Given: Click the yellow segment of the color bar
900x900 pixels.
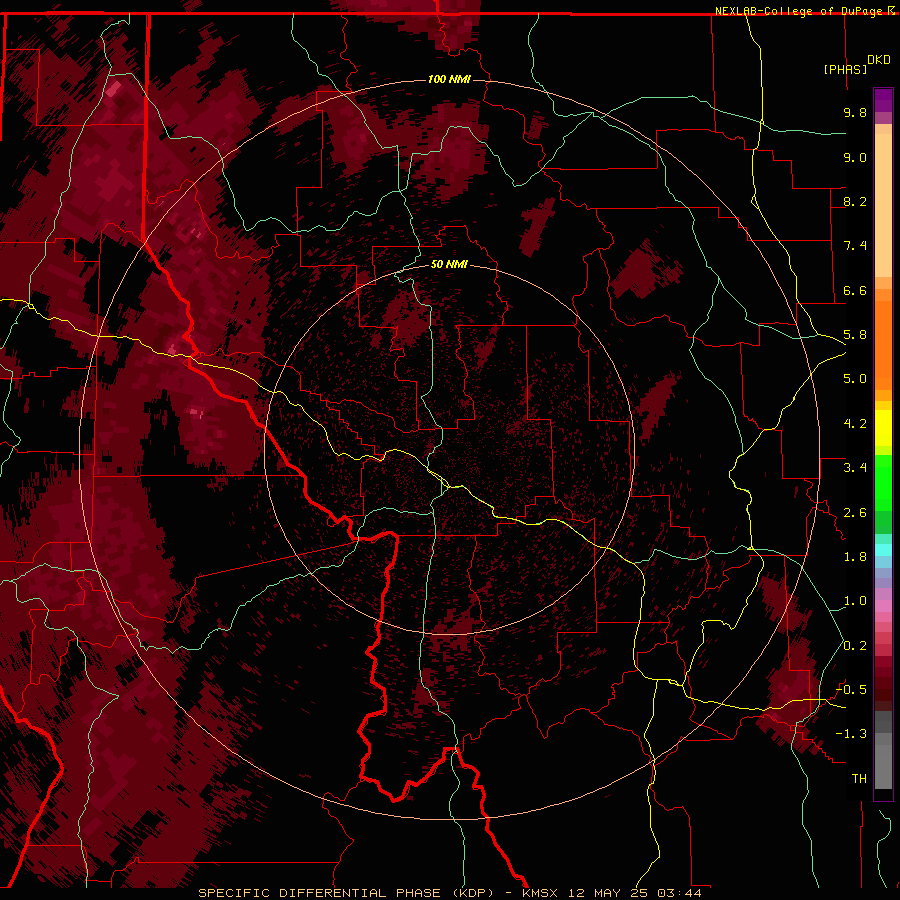Looking at the screenshot, I should coord(883,428).
